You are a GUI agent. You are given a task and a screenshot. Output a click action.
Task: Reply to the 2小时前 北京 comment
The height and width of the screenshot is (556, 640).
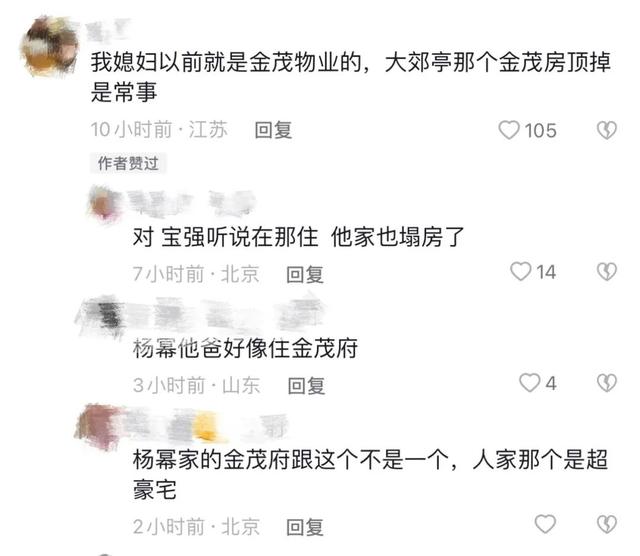click(305, 527)
